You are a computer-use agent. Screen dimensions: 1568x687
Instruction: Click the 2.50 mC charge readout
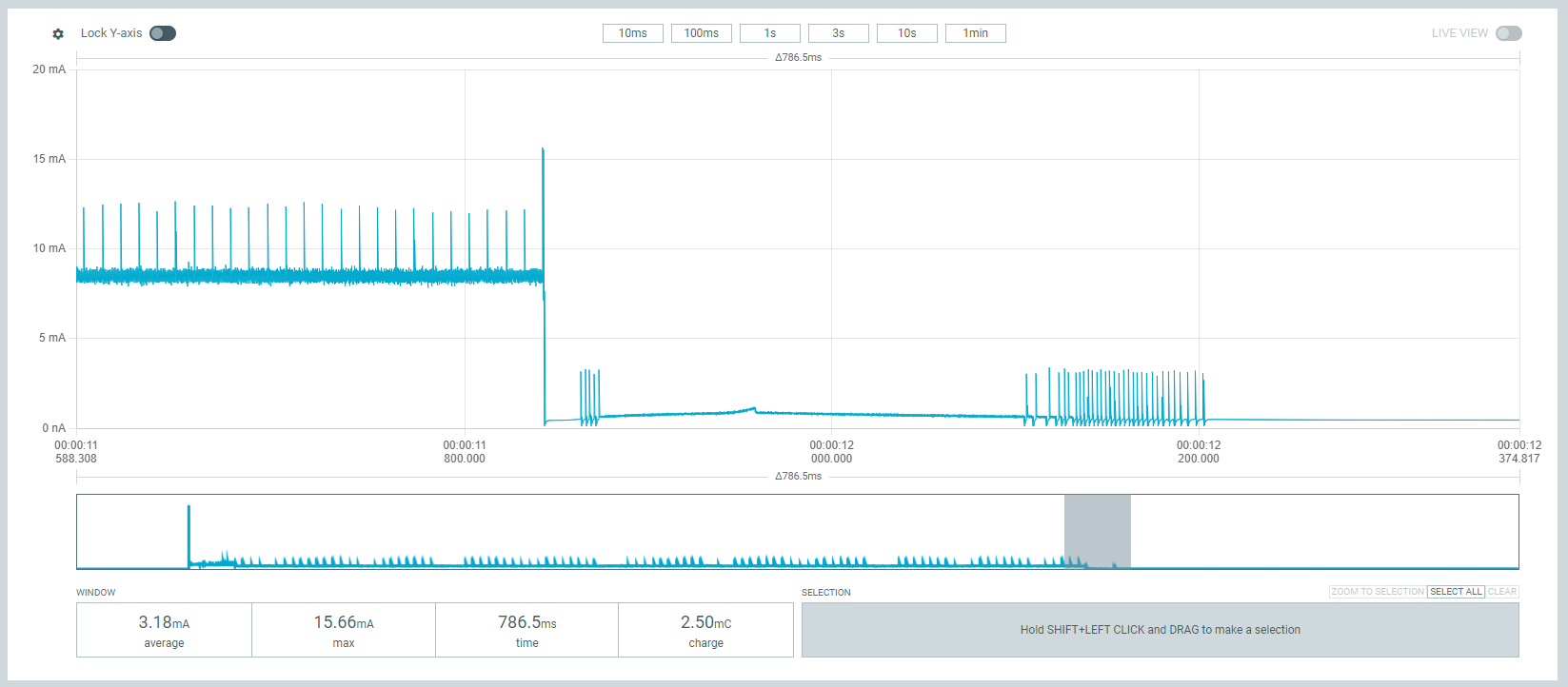[x=705, y=630]
